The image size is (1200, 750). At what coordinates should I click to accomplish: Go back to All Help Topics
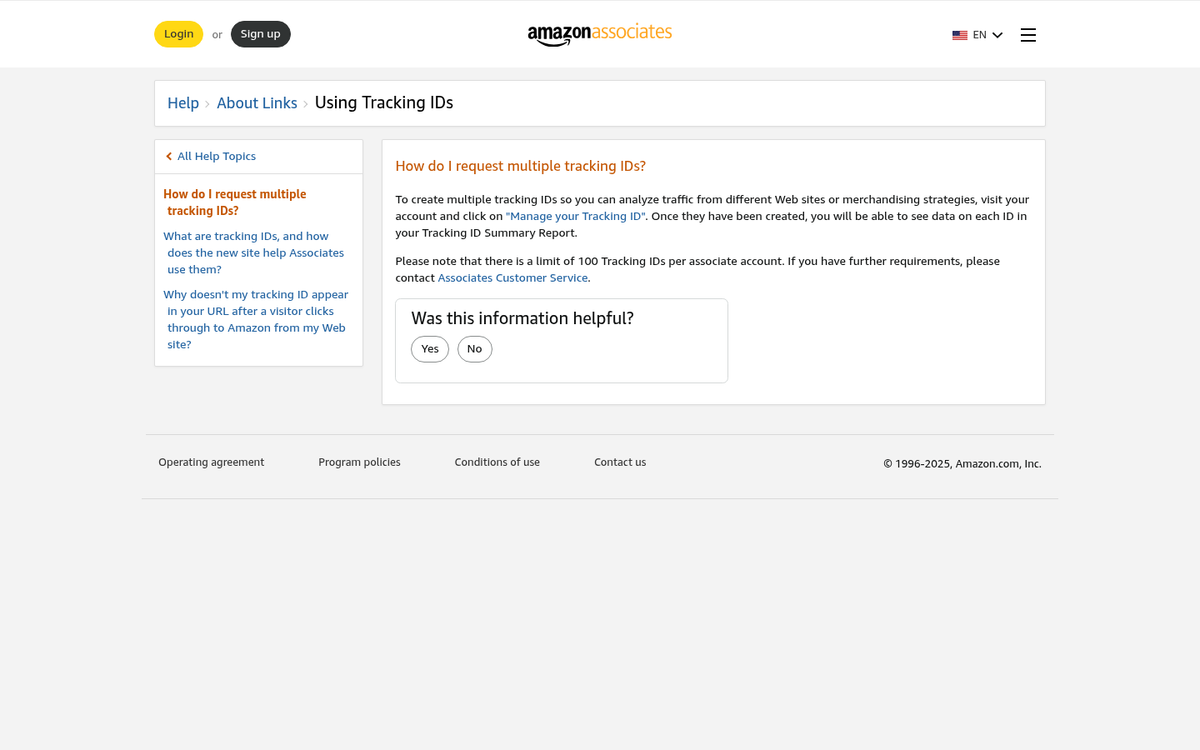(x=216, y=156)
